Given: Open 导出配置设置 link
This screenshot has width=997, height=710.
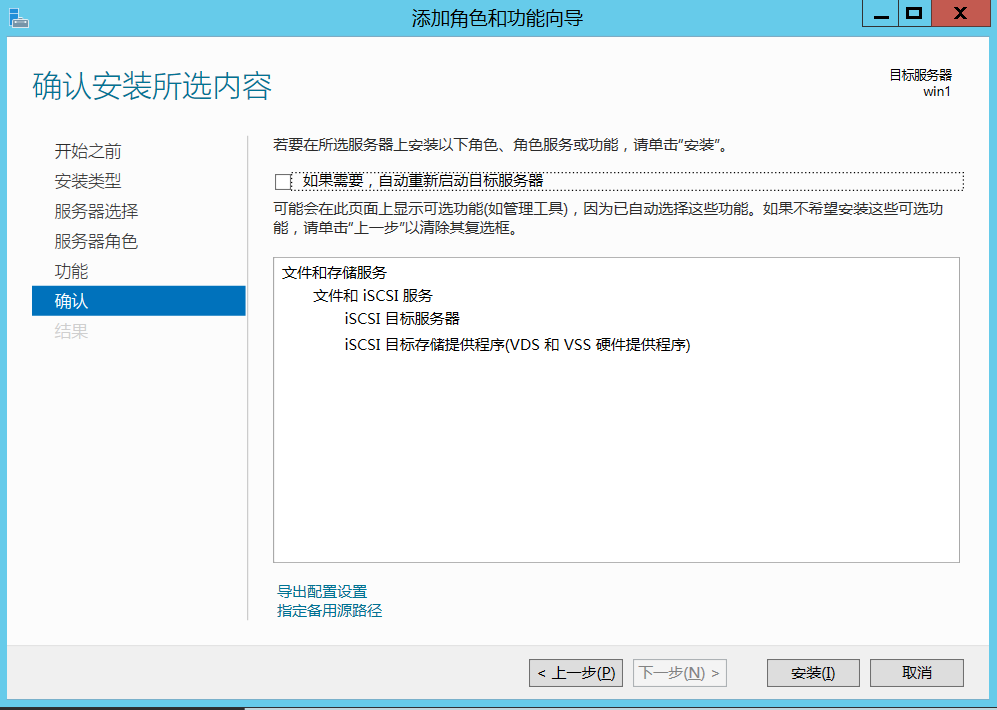Looking at the screenshot, I should click(x=322, y=592).
